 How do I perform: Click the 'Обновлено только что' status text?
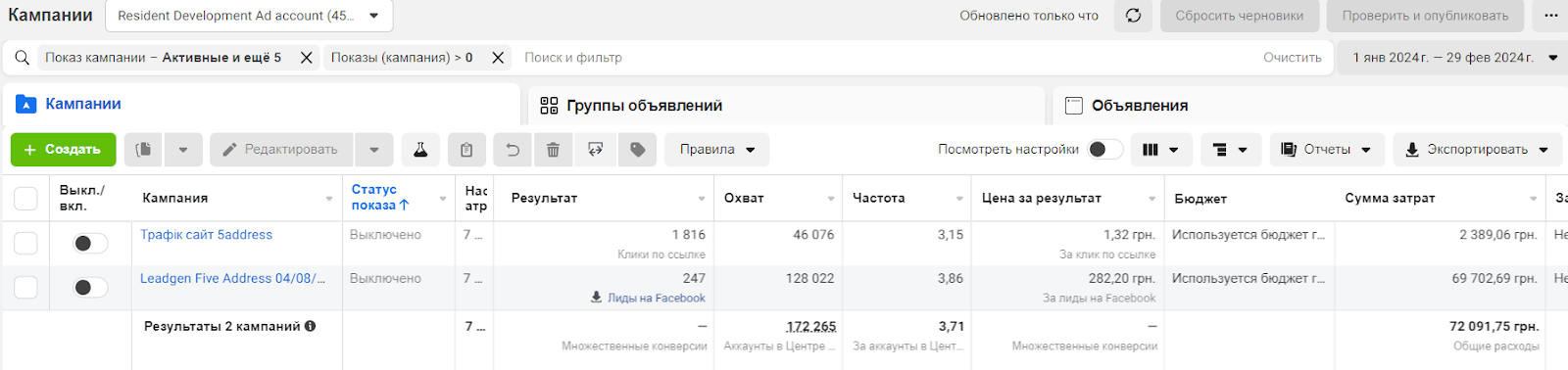click(1029, 16)
